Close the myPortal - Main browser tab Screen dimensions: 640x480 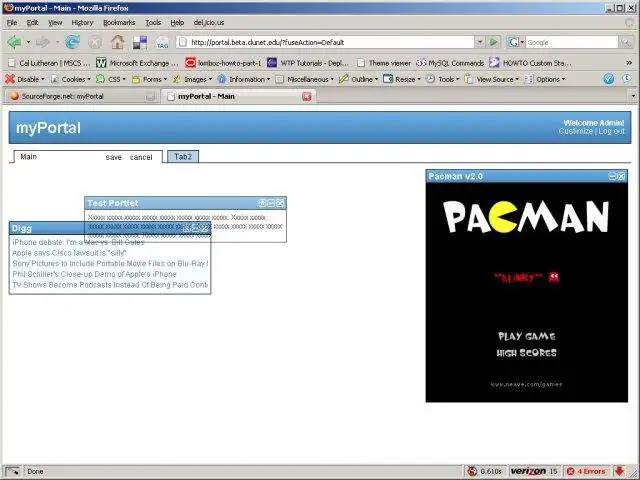(307, 96)
